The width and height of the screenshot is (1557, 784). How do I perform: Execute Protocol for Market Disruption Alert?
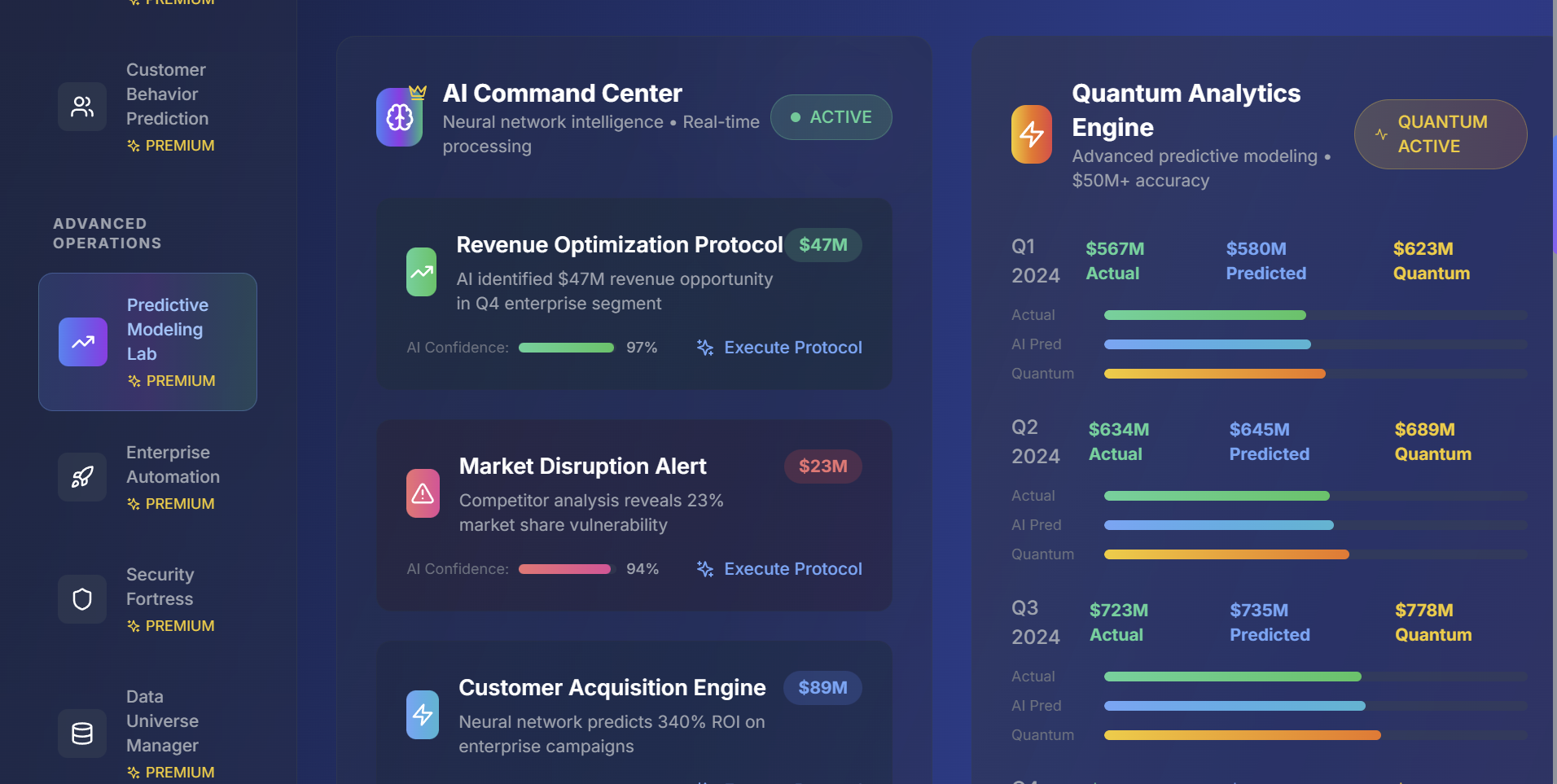780,569
